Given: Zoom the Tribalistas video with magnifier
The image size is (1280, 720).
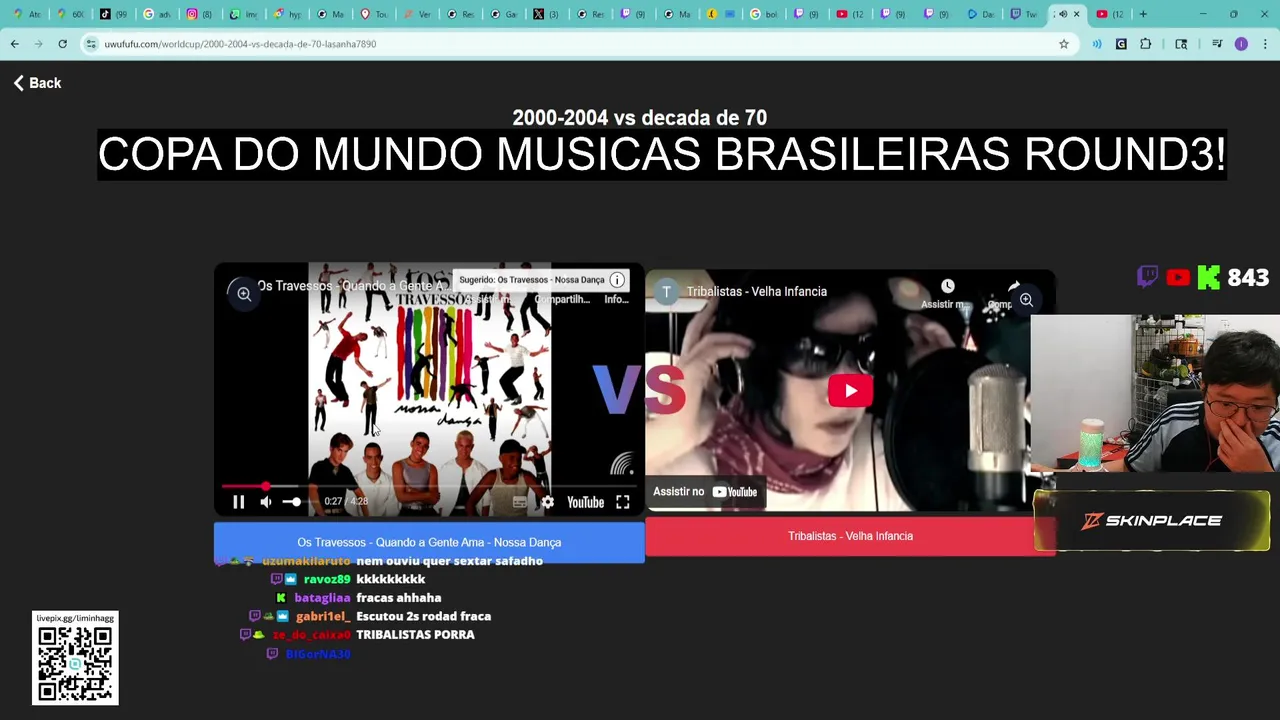Looking at the screenshot, I should click(x=1026, y=300).
